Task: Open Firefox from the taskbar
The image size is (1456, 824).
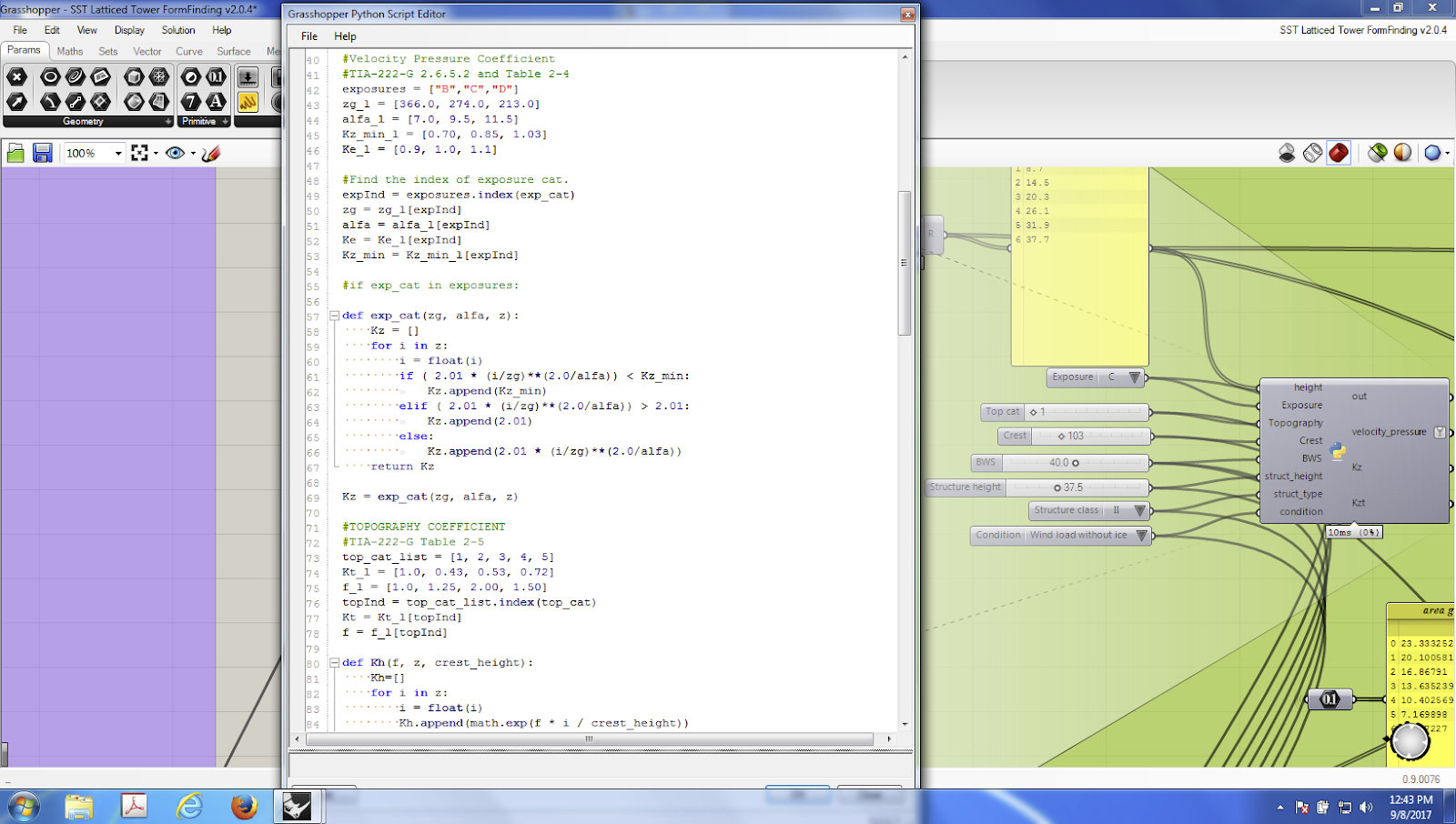Action: (x=244, y=806)
